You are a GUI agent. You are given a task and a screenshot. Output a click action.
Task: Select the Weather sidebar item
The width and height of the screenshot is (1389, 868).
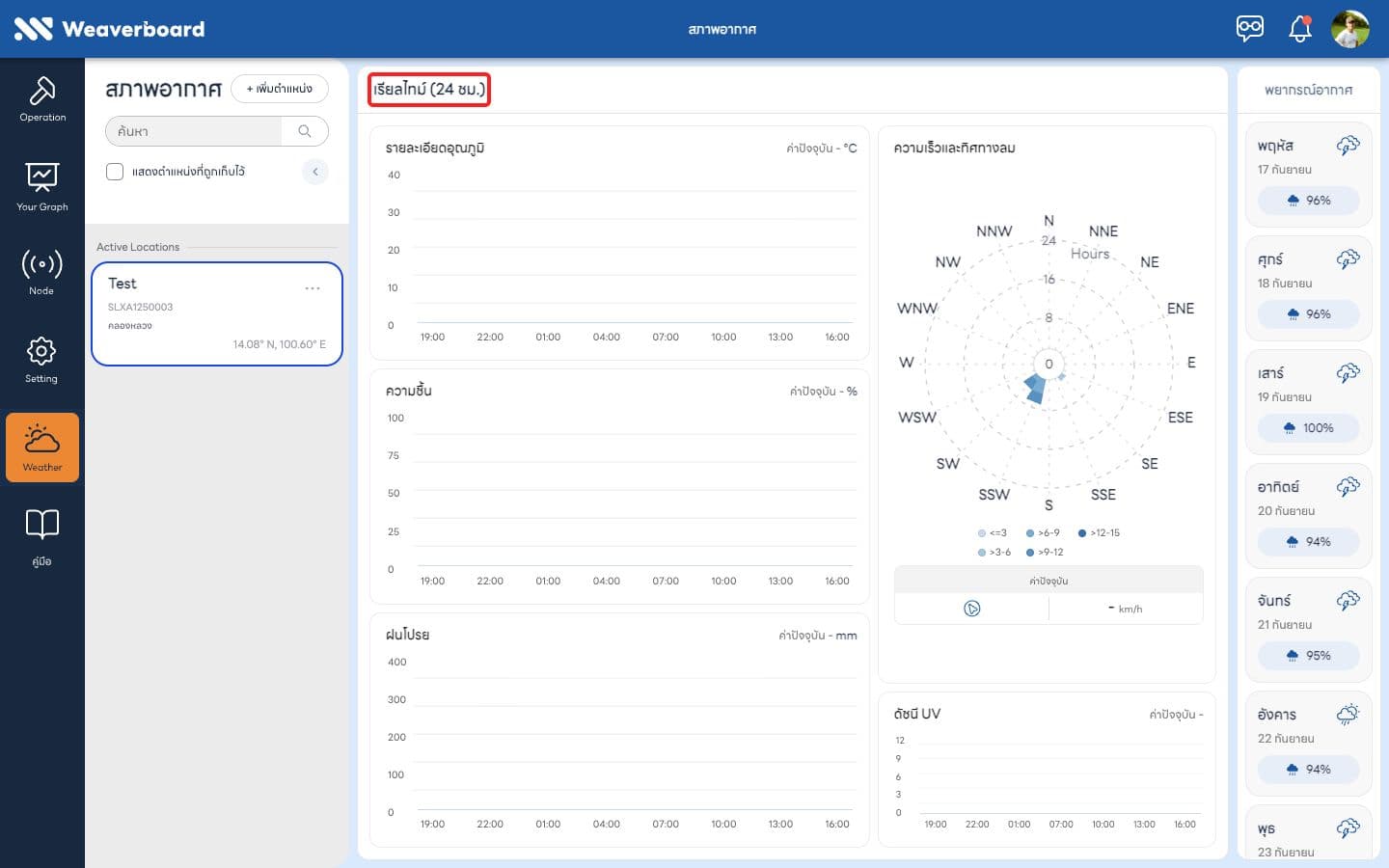(42, 448)
